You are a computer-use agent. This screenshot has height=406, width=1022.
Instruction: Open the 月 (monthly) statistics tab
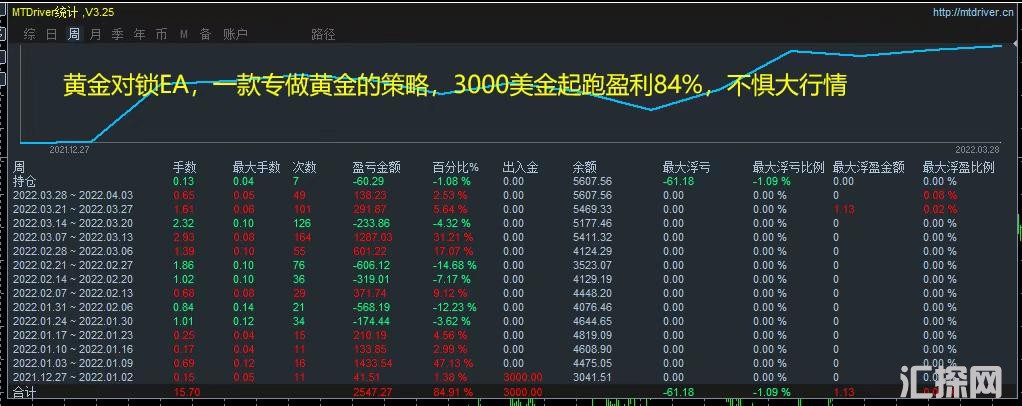coord(95,34)
